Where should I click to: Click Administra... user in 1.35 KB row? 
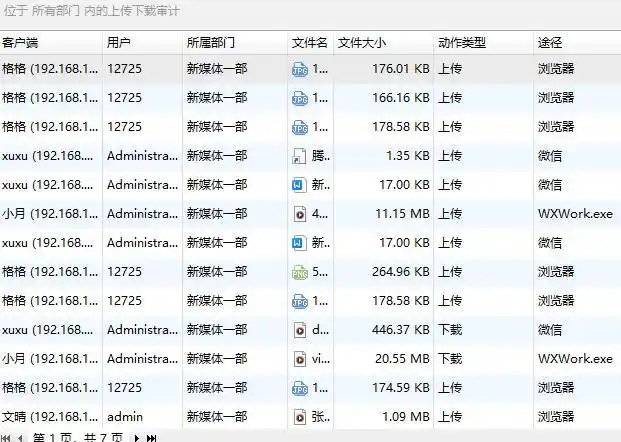[143, 156]
